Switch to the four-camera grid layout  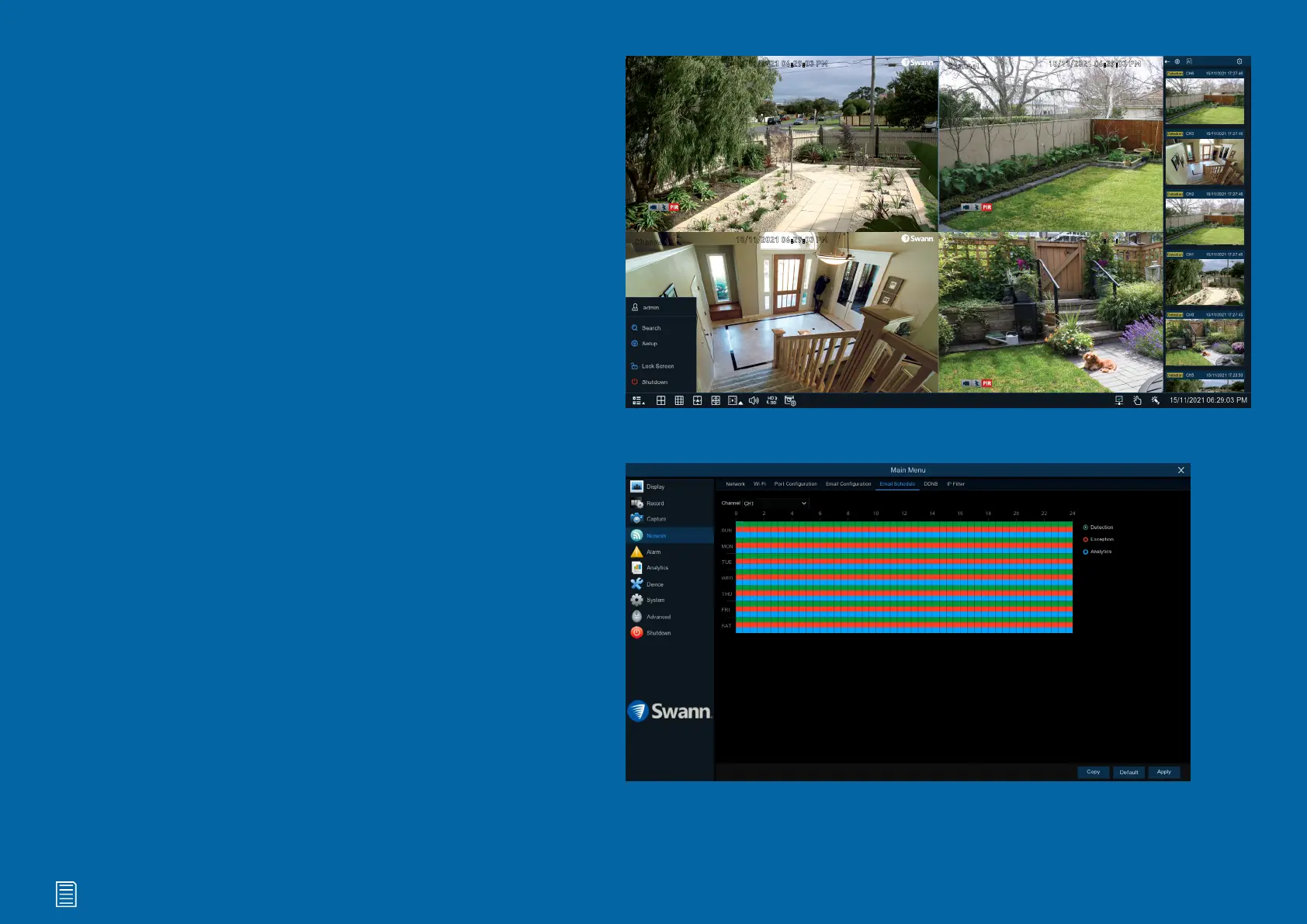point(660,401)
